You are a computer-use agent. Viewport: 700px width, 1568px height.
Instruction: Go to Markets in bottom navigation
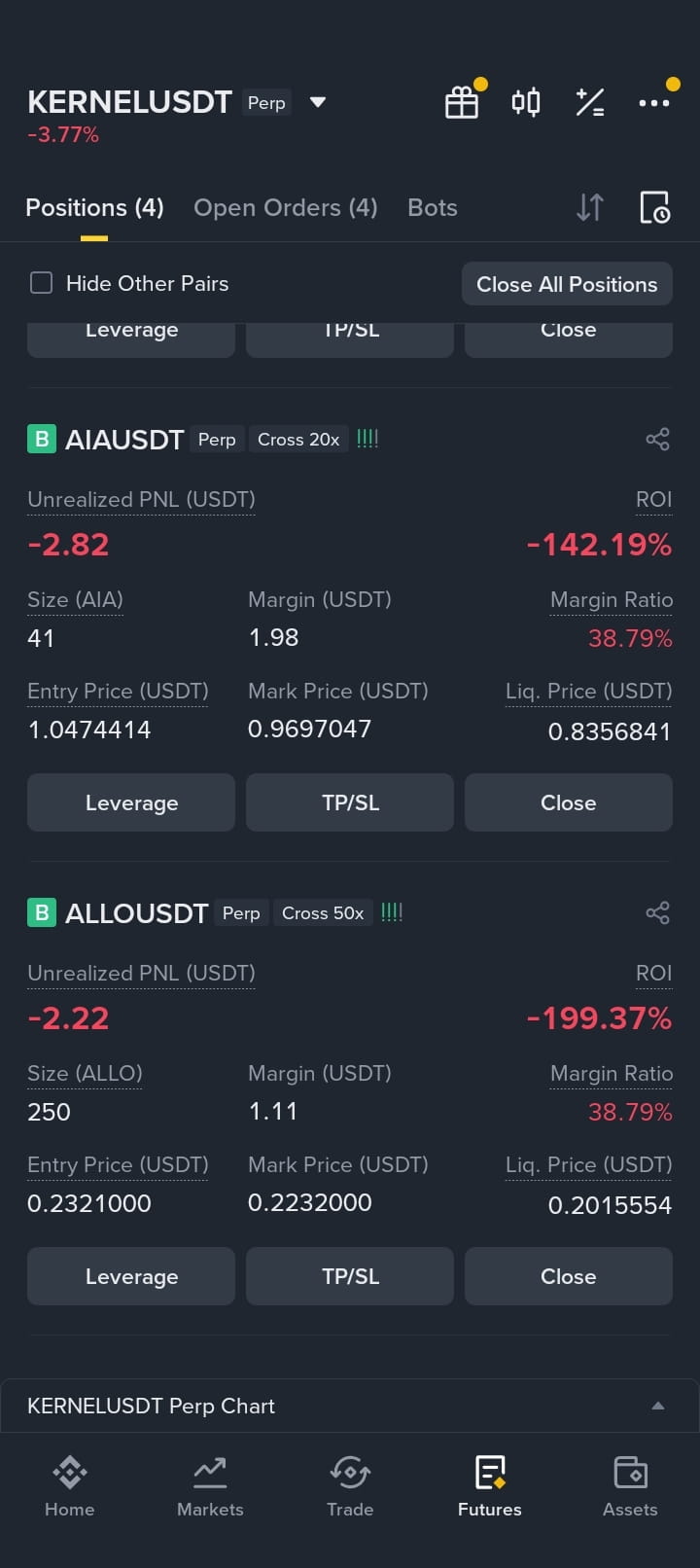point(210,1487)
